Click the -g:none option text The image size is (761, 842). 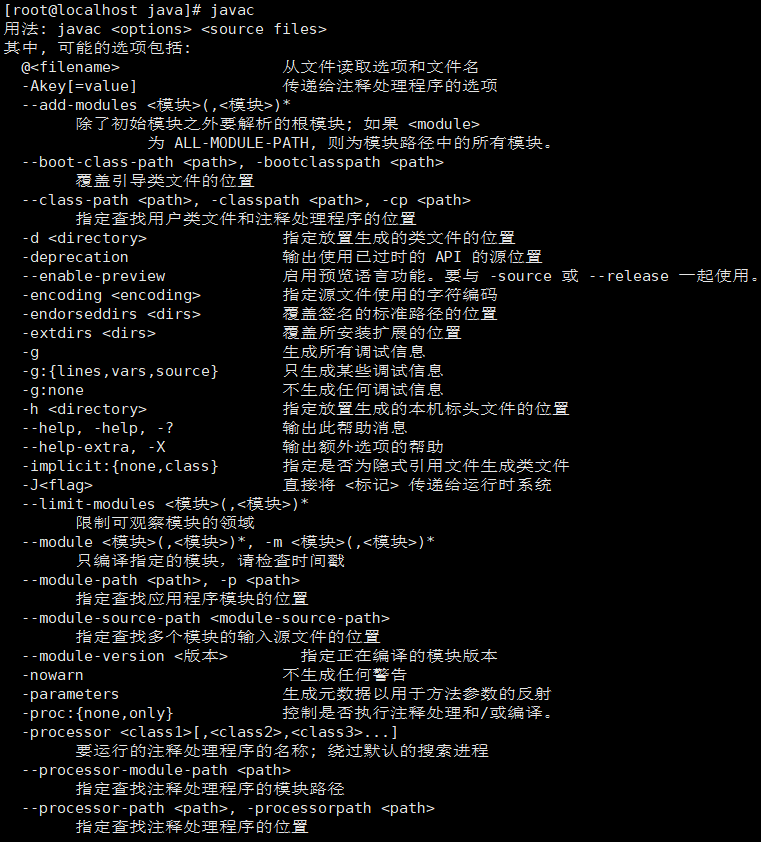53,390
